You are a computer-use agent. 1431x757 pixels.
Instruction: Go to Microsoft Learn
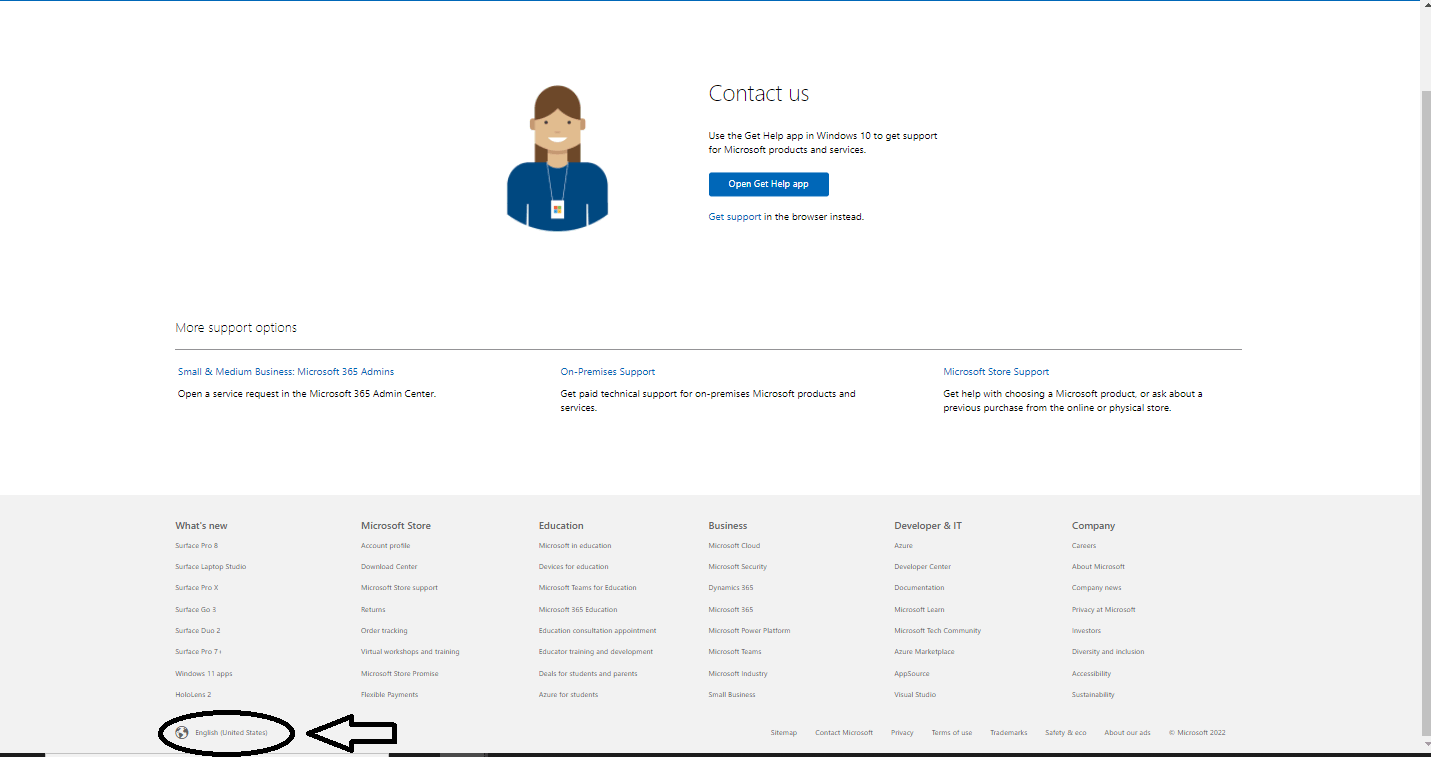(x=919, y=610)
